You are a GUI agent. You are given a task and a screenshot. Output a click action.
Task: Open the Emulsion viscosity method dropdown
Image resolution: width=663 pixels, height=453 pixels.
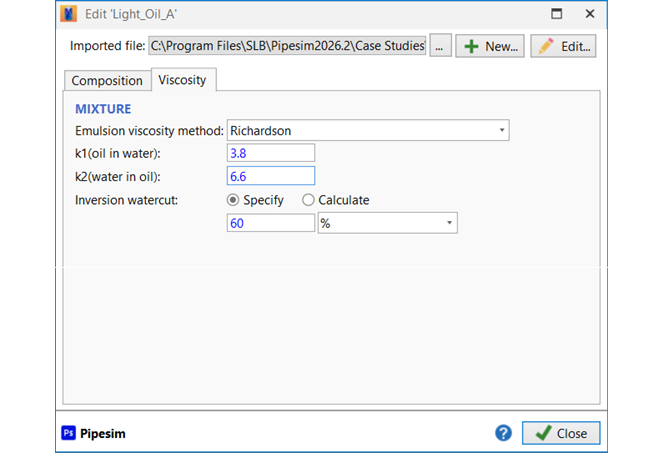click(368, 130)
